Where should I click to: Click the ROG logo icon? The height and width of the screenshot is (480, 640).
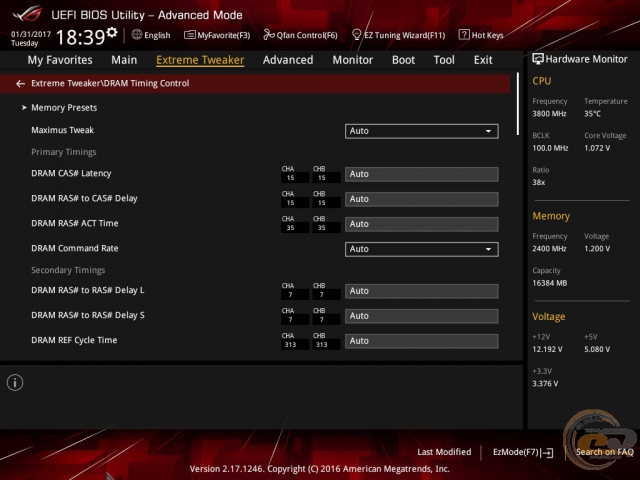(x=27, y=14)
